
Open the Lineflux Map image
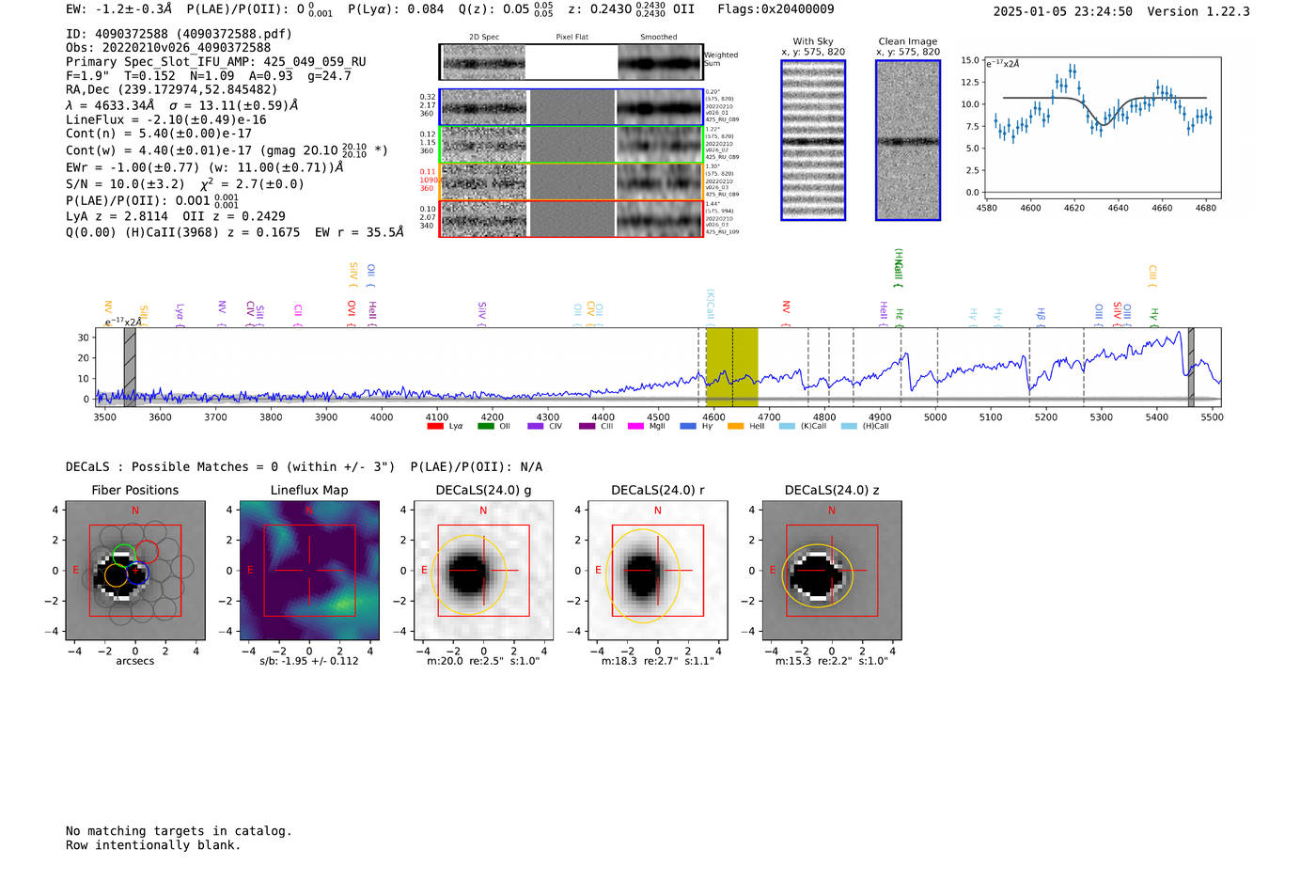309,571
